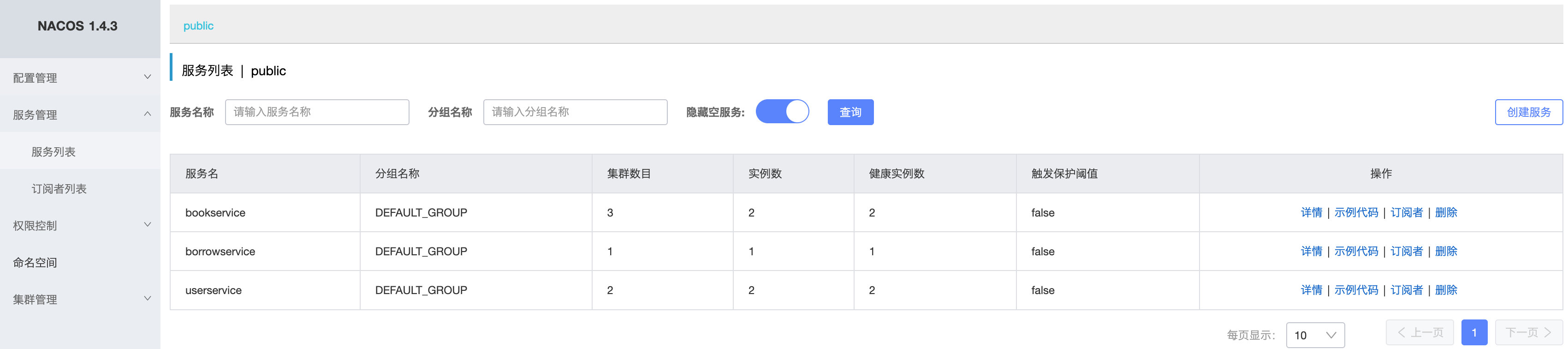Open 服务列表 in the sidebar
This screenshot has width=1568, height=349.
[53, 152]
